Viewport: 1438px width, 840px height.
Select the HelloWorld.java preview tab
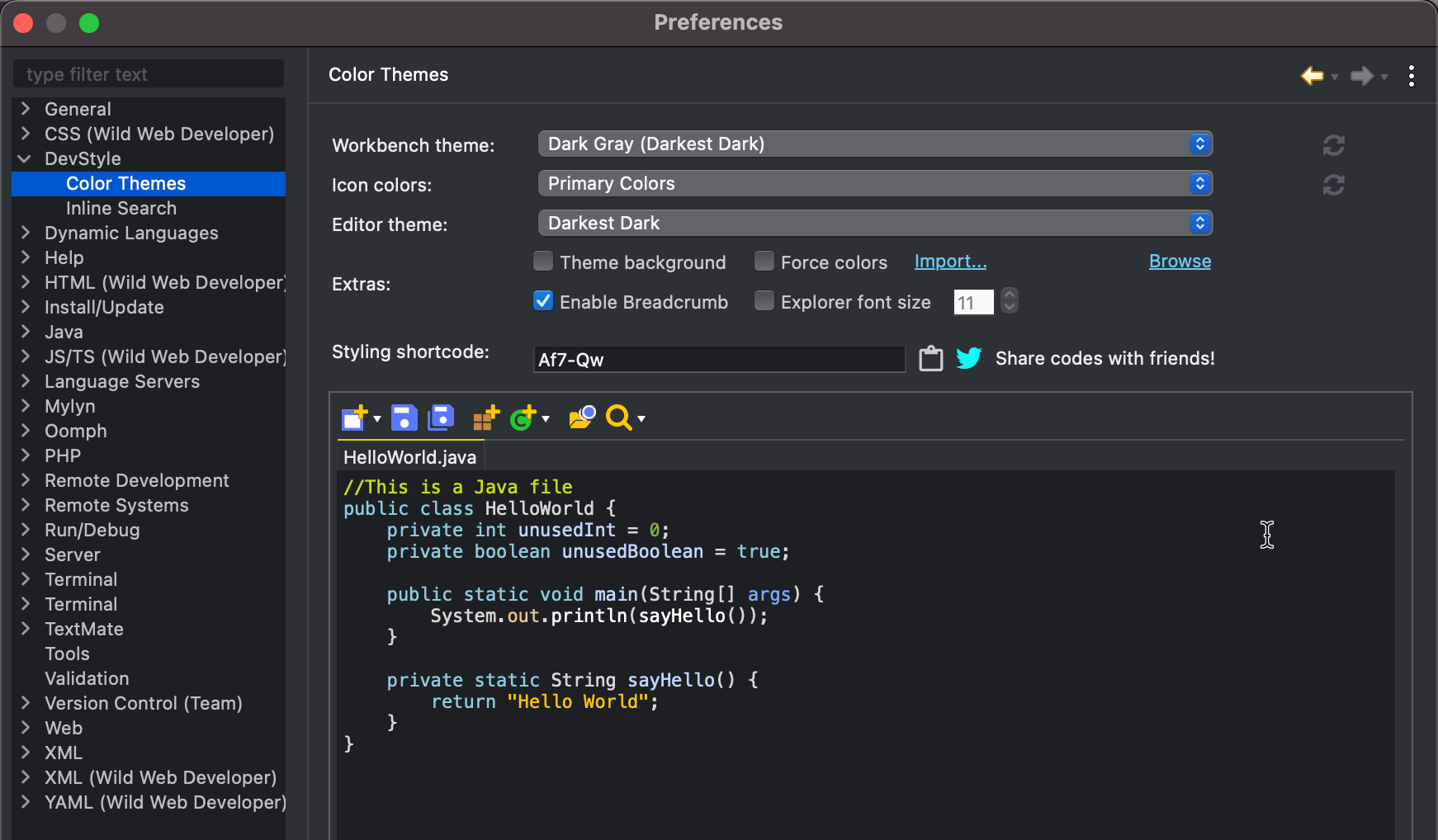click(409, 457)
